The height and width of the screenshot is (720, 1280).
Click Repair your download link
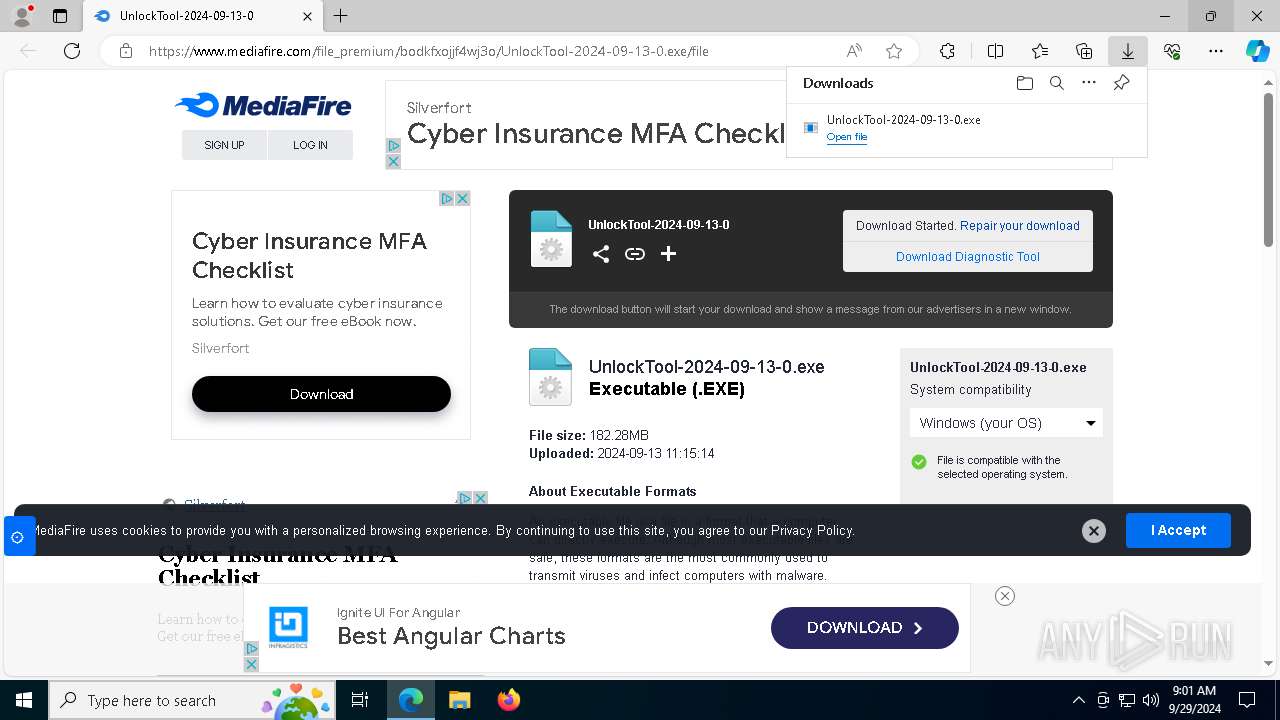click(1020, 226)
